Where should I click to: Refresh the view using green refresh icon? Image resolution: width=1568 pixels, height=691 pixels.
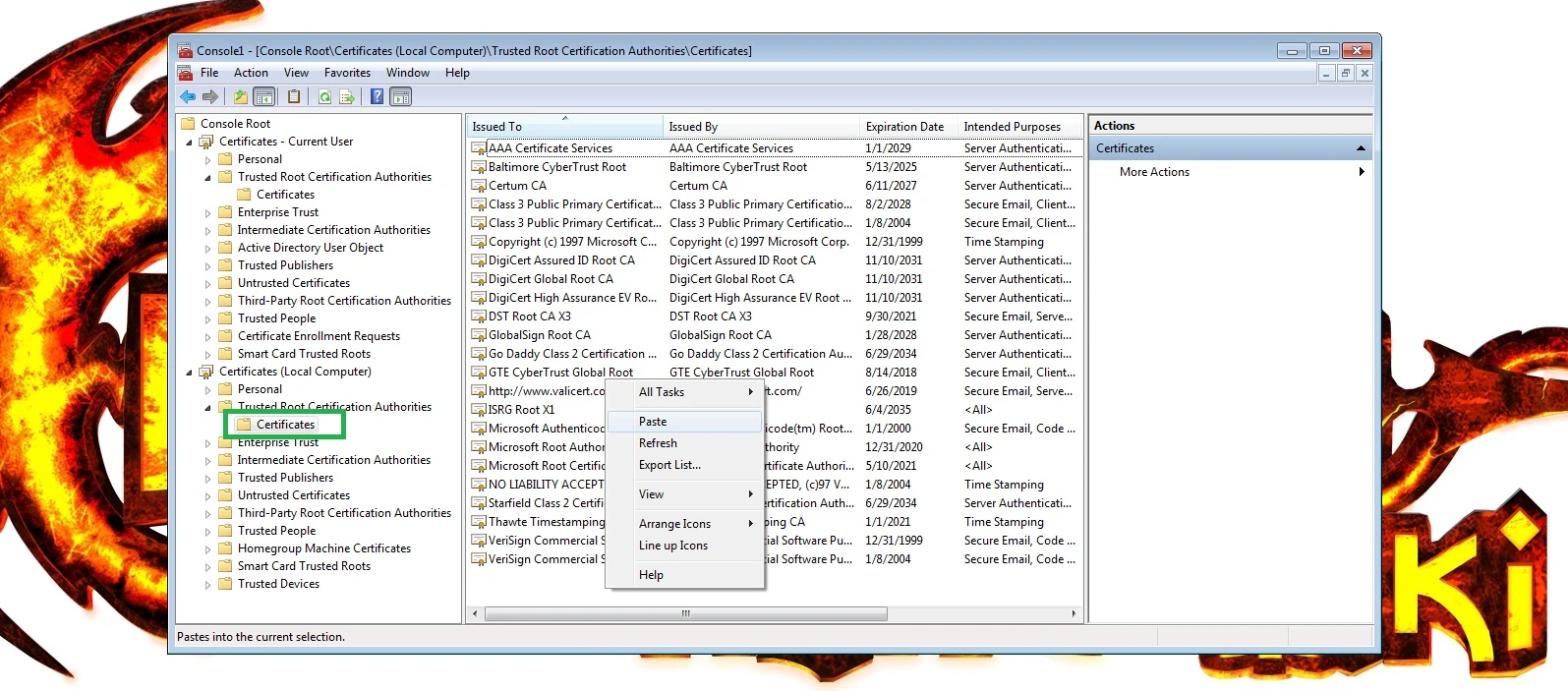pos(324,96)
